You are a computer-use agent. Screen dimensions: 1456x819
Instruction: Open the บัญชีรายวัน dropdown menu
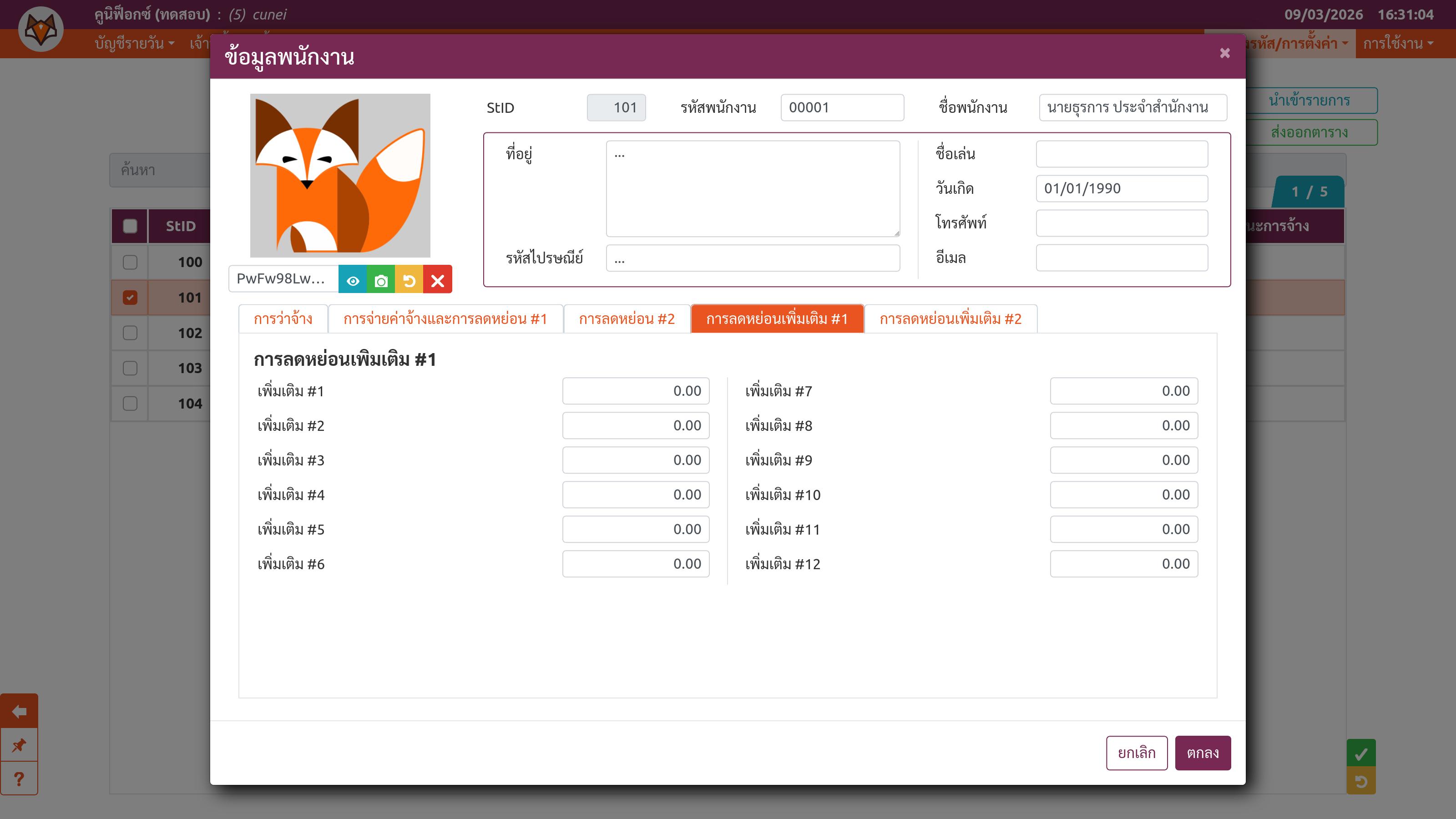pyautogui.click(x=135, y=44)
